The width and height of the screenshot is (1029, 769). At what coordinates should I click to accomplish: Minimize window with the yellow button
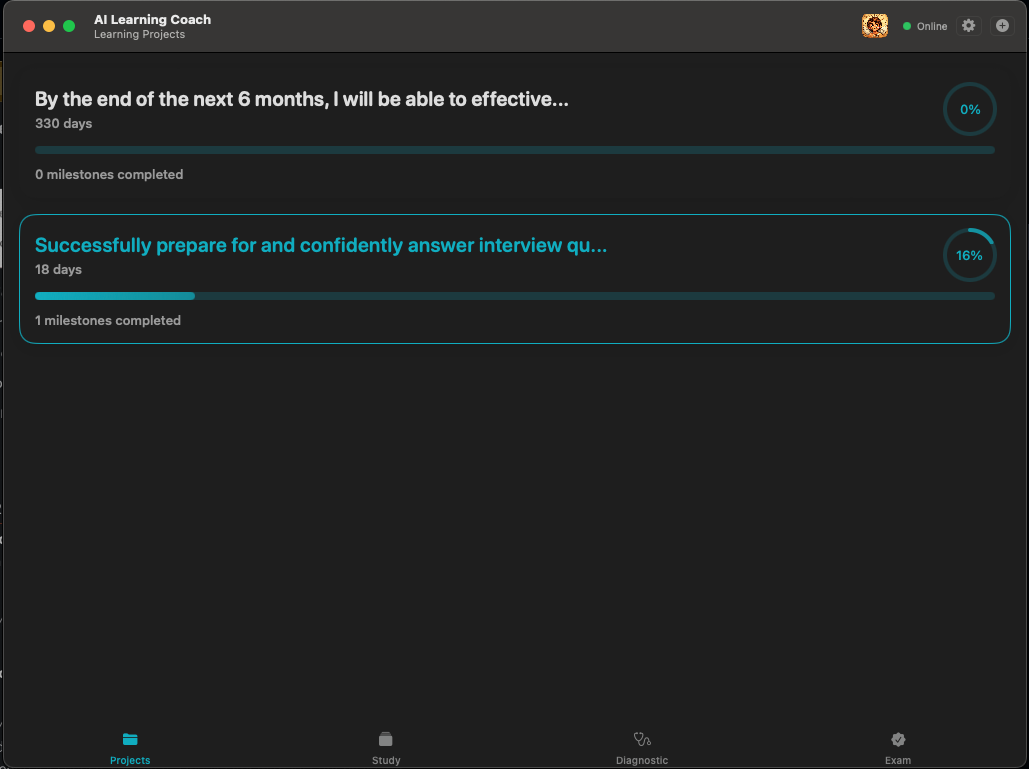point(49,26)
